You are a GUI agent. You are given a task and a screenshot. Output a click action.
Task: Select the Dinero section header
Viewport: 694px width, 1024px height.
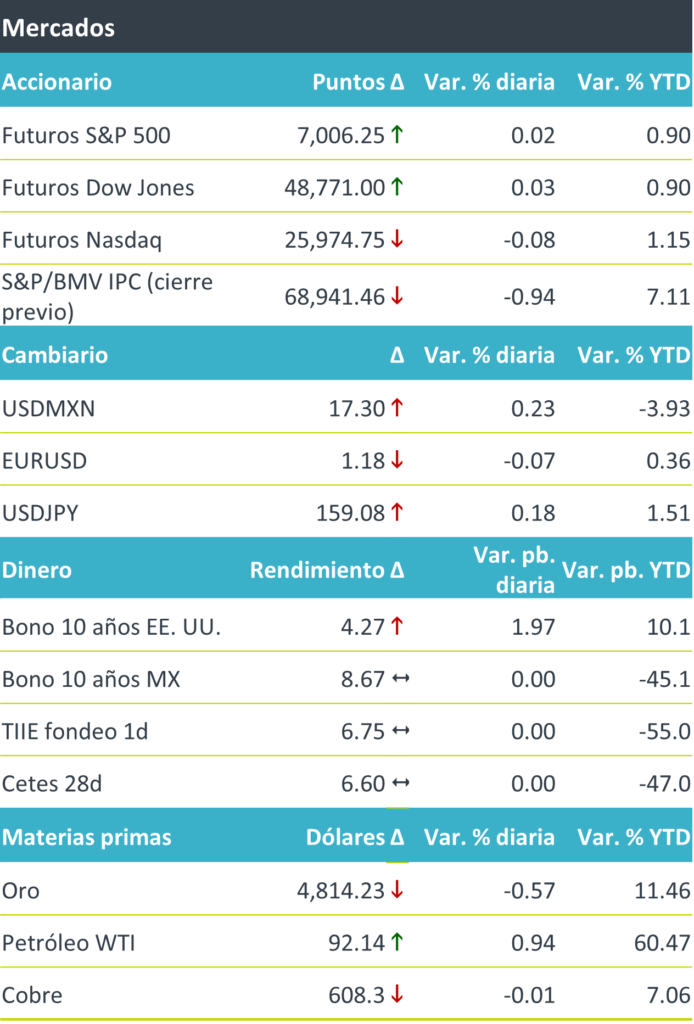[37, 570]
